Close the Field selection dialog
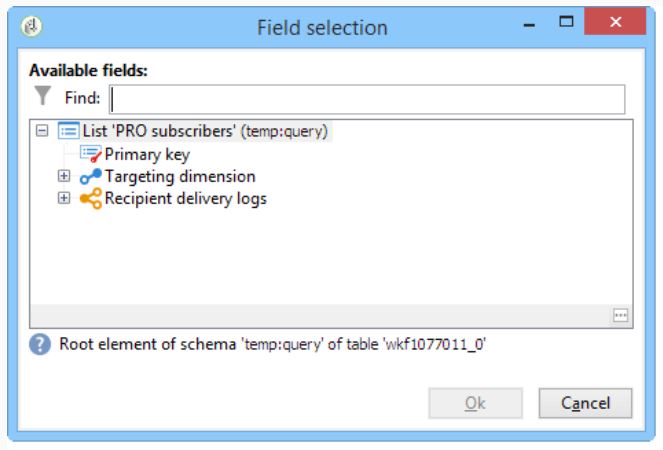663x450 pixels. click(615, 21)
